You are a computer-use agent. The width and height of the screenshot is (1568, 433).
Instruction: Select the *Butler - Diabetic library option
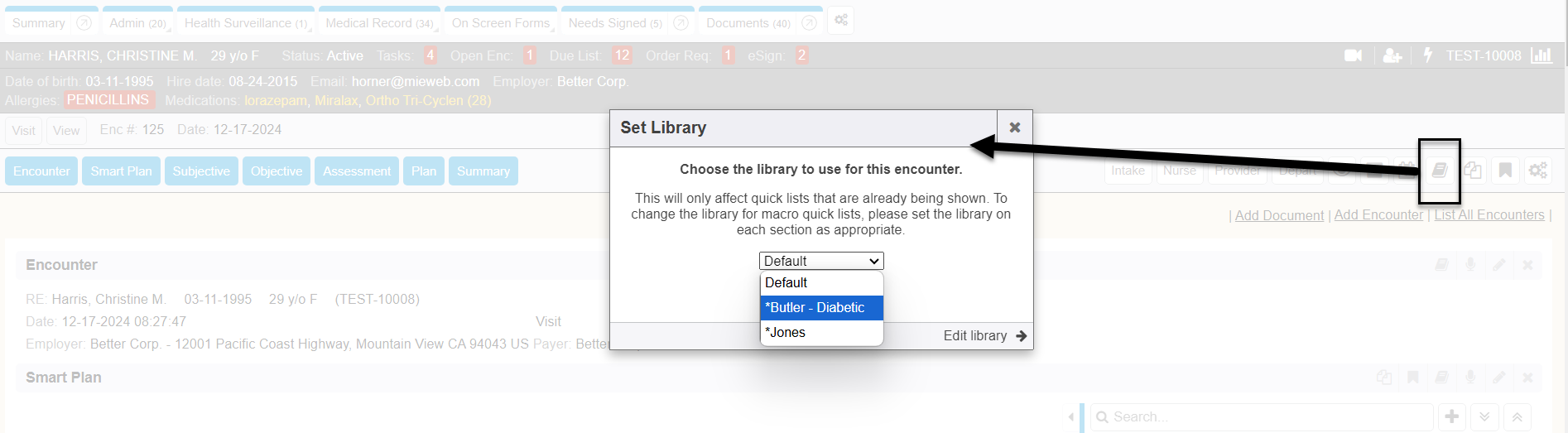tap(821, 307)
